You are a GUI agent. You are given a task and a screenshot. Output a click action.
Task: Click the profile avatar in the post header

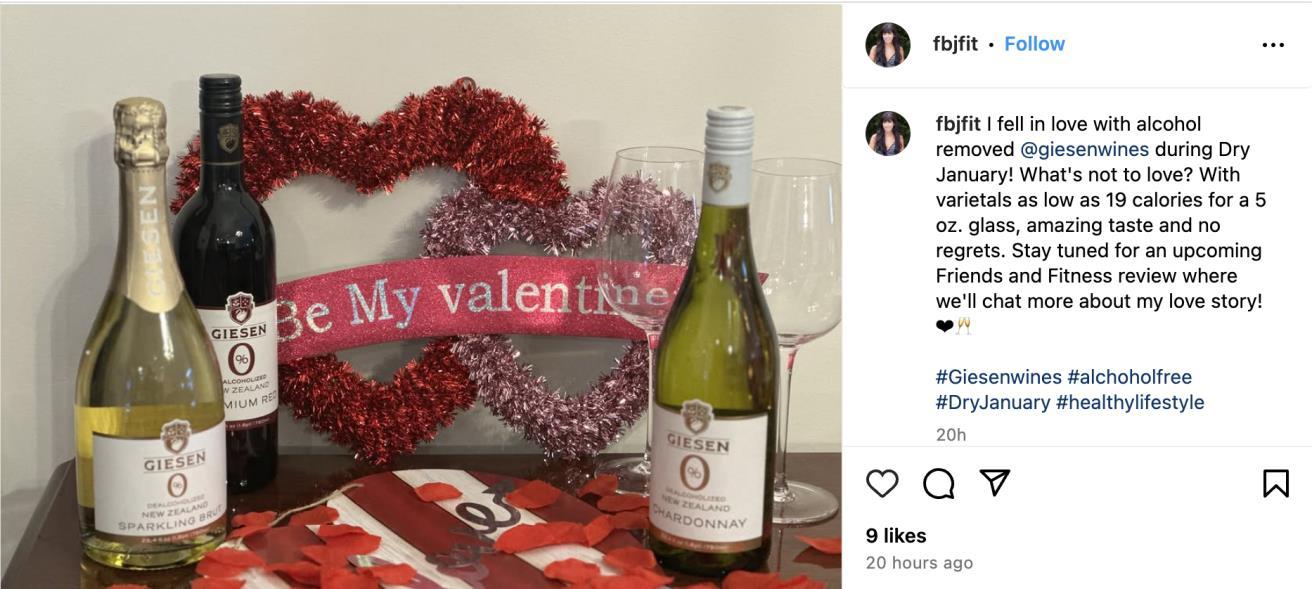(888, 45)
